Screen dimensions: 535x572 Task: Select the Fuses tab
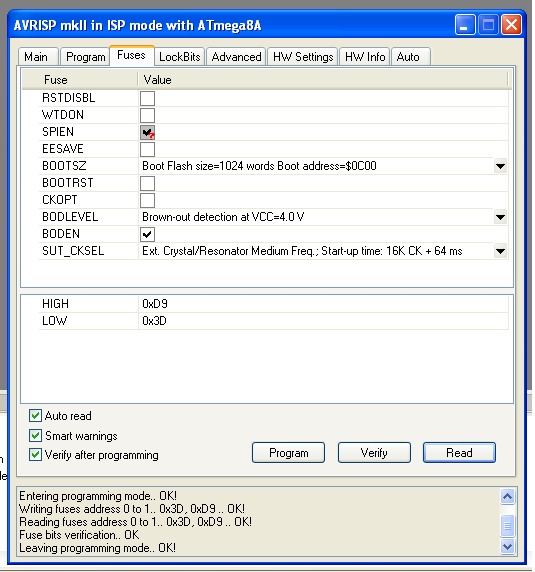pyautogui.click(x=131, y=55)
